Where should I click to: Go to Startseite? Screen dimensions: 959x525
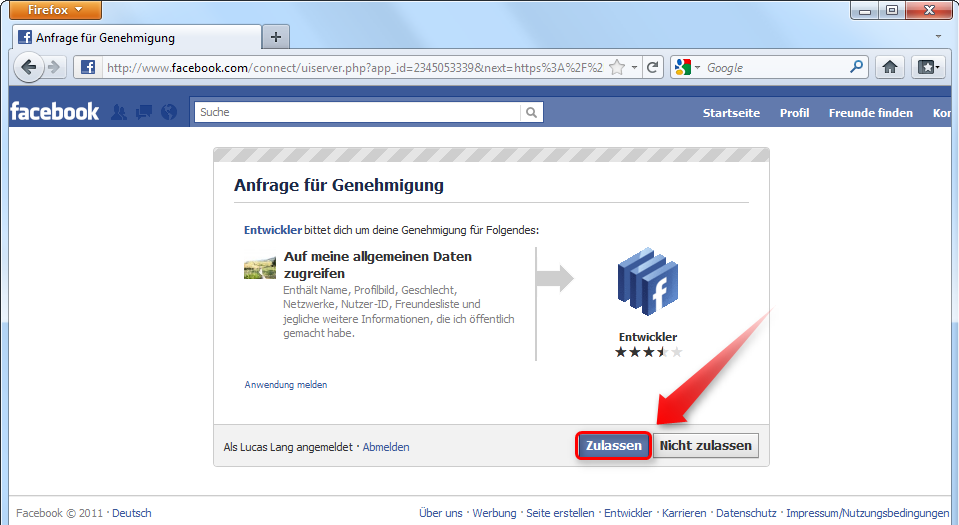pos(731,113)
